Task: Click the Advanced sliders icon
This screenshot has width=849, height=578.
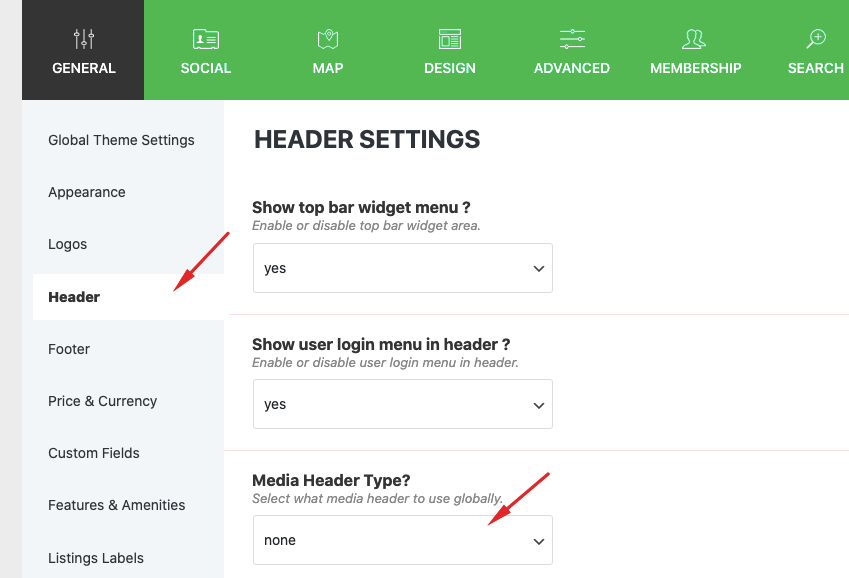Action: tap(572, 39)
